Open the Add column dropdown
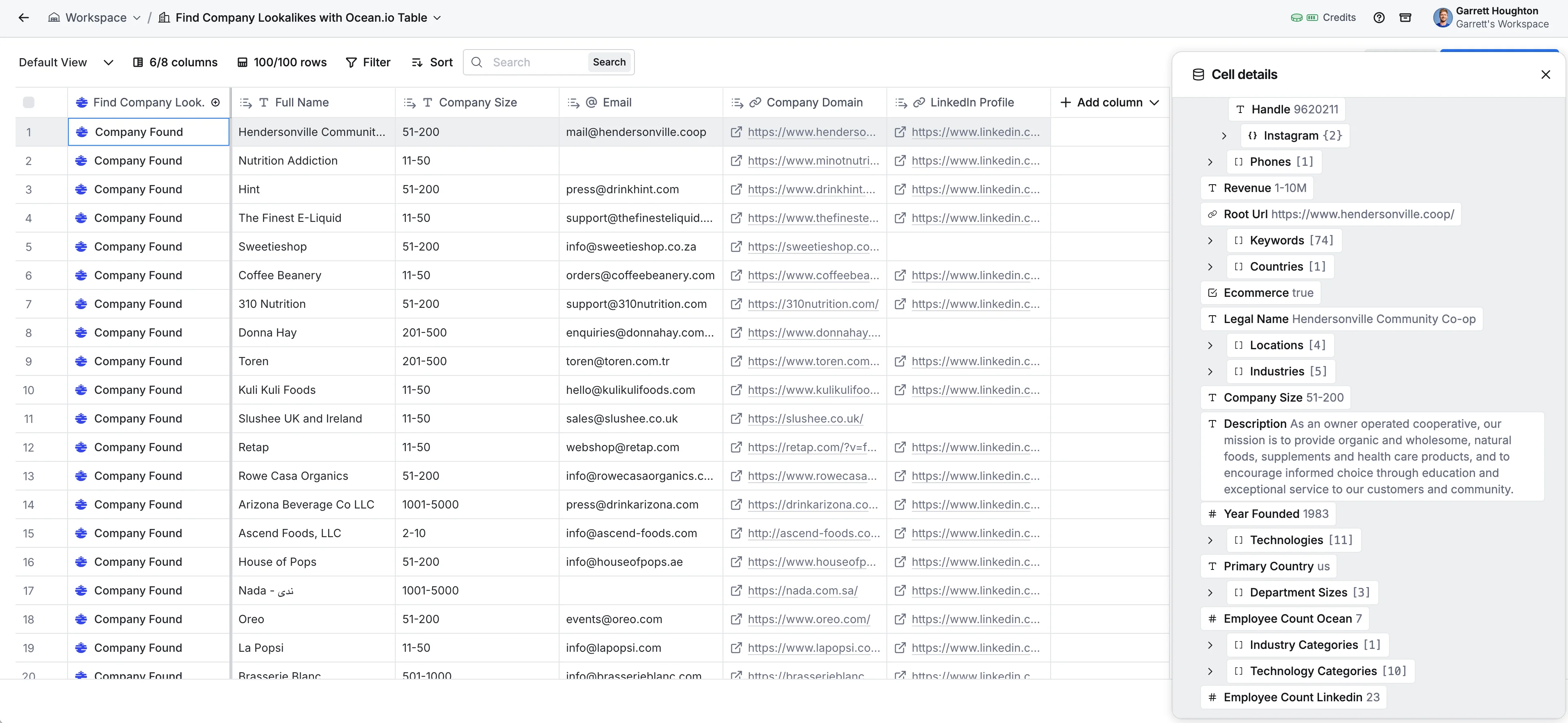 click(x=1109, y=102)
